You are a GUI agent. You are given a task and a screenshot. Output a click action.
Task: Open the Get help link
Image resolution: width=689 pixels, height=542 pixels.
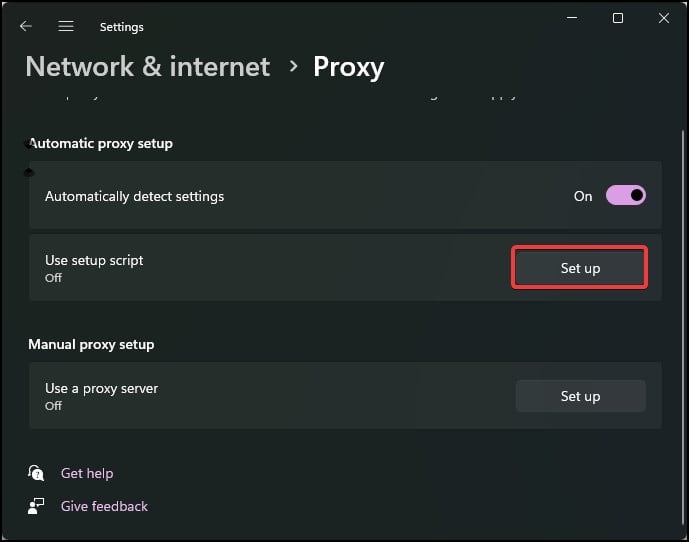click(x=87, y=473)
